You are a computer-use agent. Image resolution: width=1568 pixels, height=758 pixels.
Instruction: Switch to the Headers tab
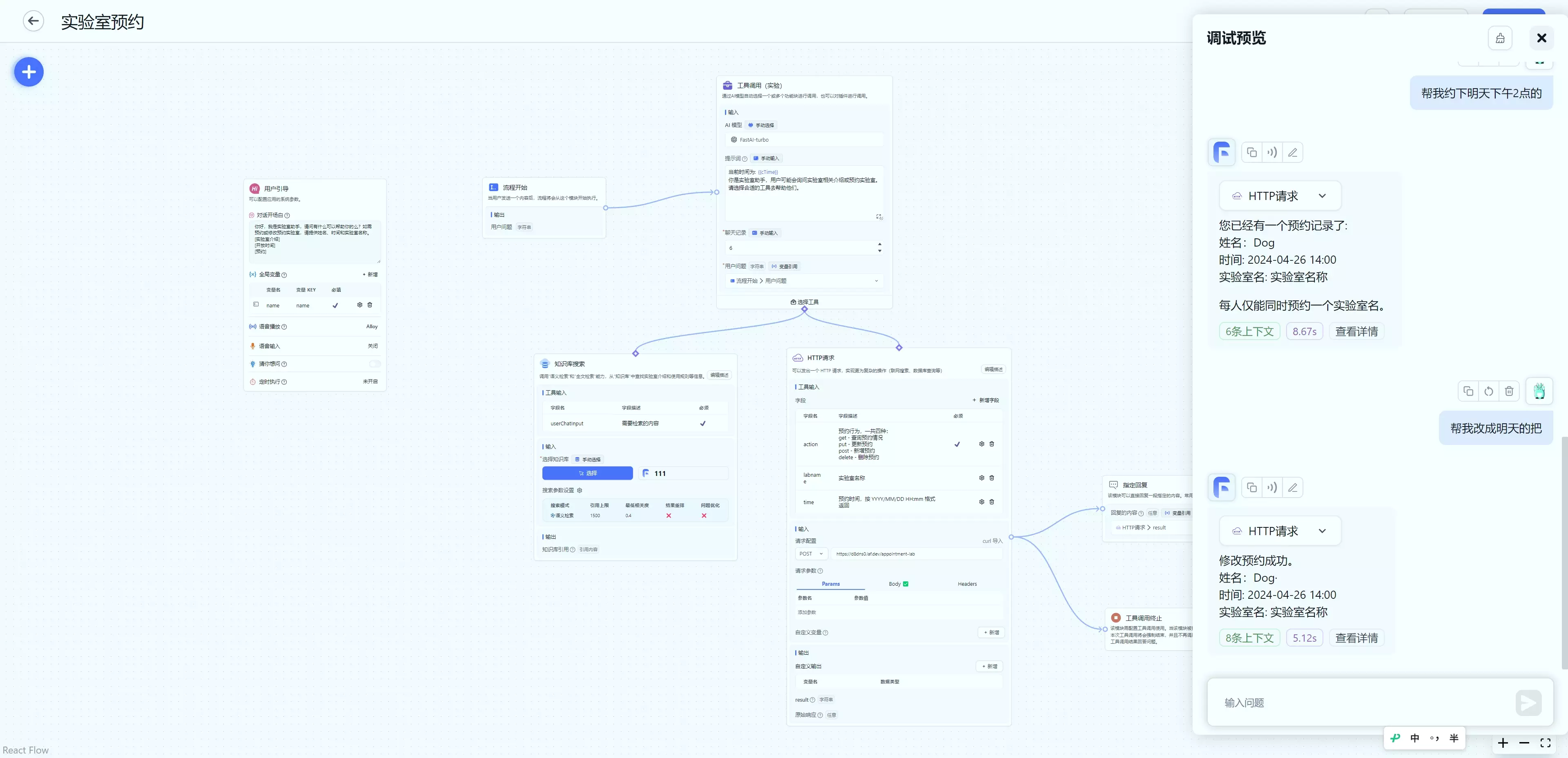click(x=967, y=584)
